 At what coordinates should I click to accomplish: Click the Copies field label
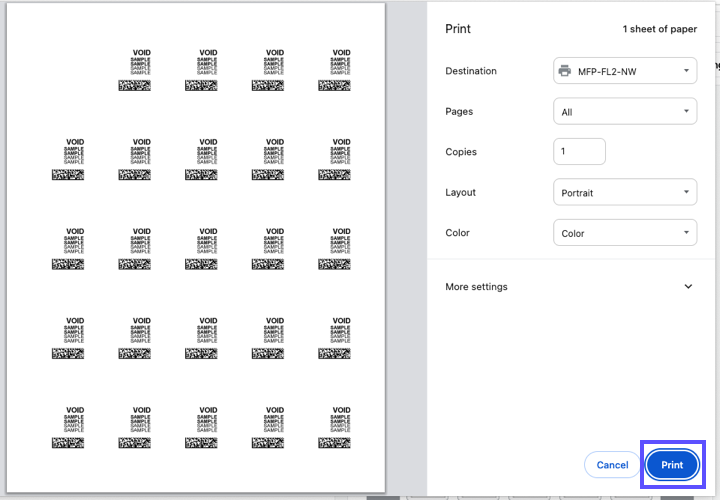click(x=461, y=152)
